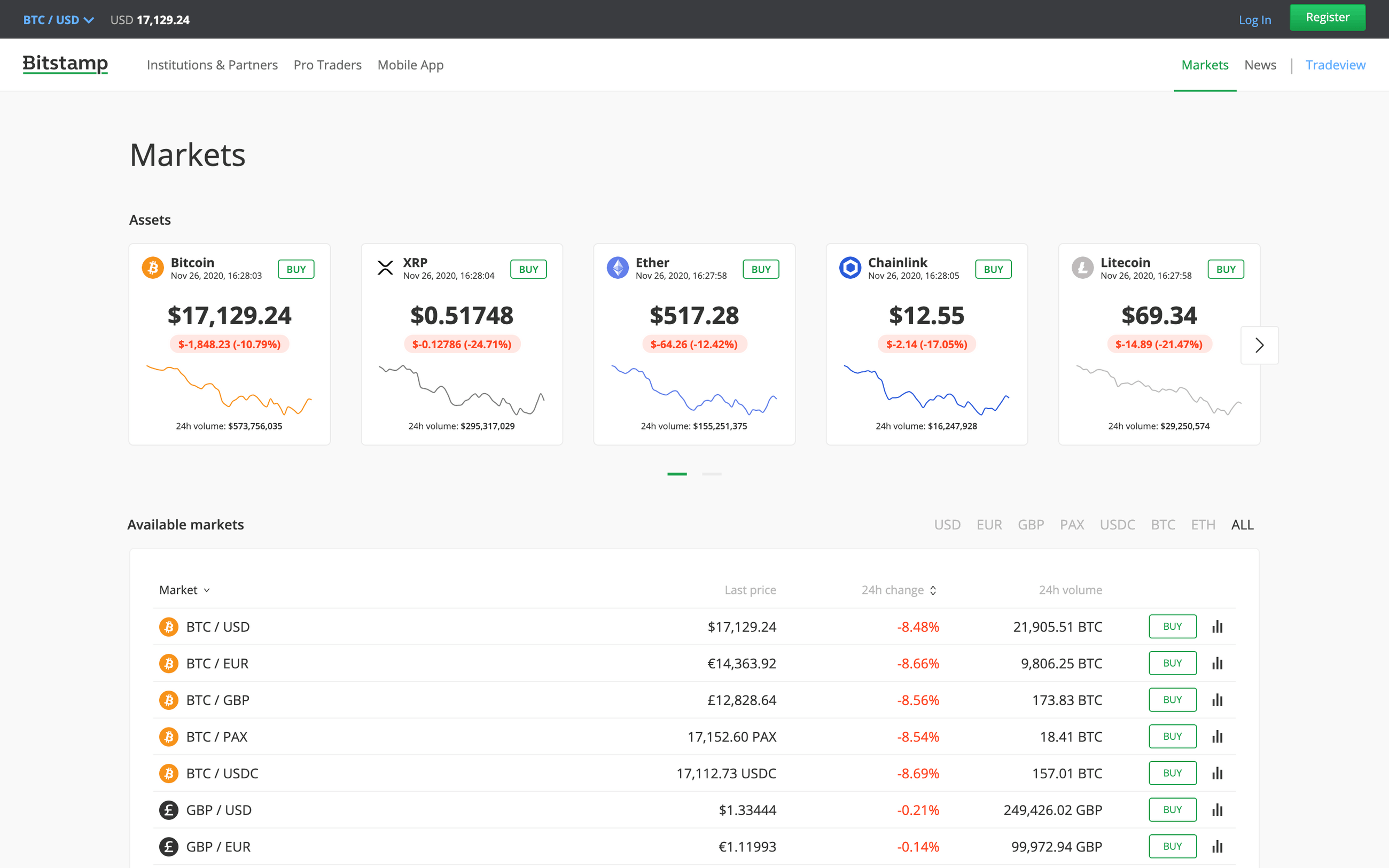
Task: Go to the News tab
Action: tap(1260, 65)
